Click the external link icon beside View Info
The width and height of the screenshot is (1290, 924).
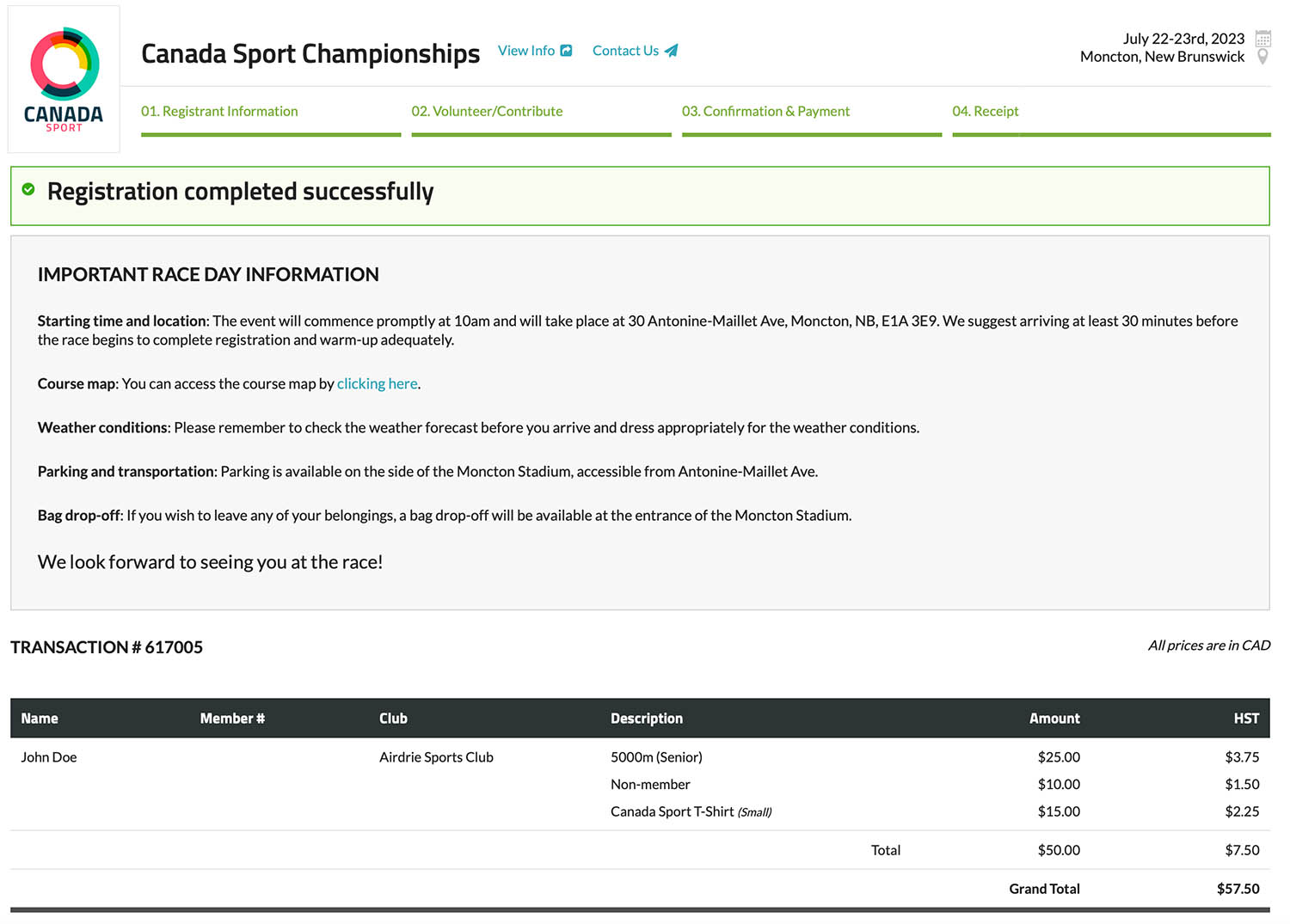coord(566,51)
